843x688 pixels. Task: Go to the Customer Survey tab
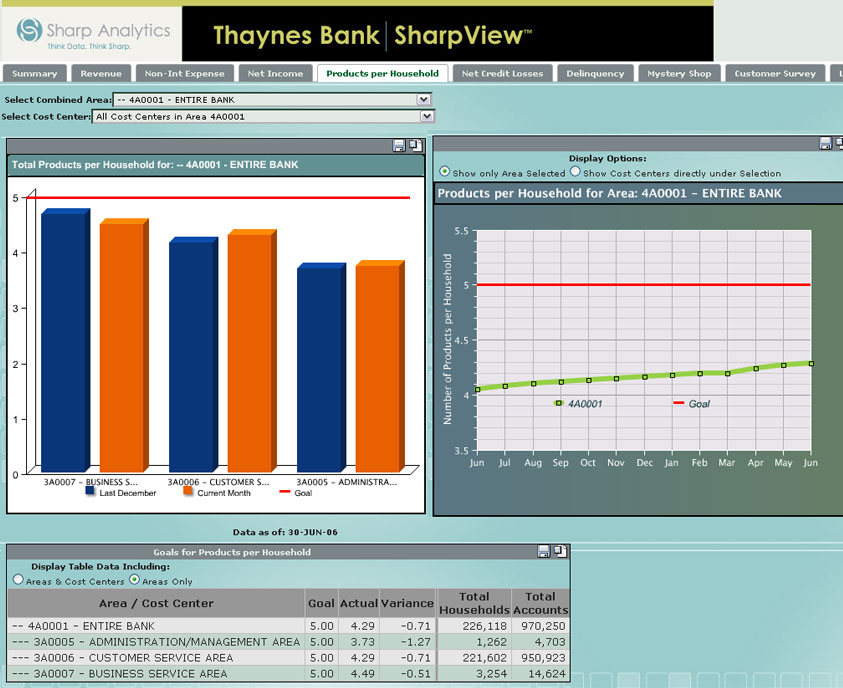coord(774,73)
